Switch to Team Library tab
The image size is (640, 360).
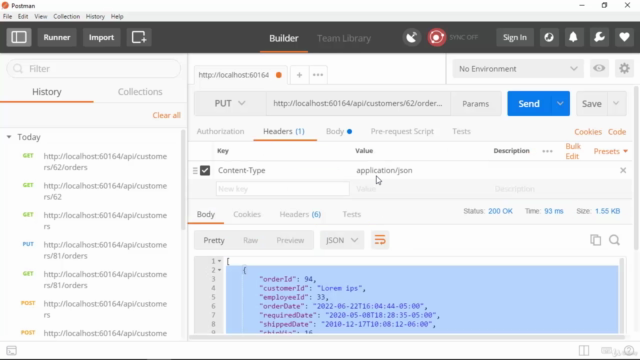344,38
